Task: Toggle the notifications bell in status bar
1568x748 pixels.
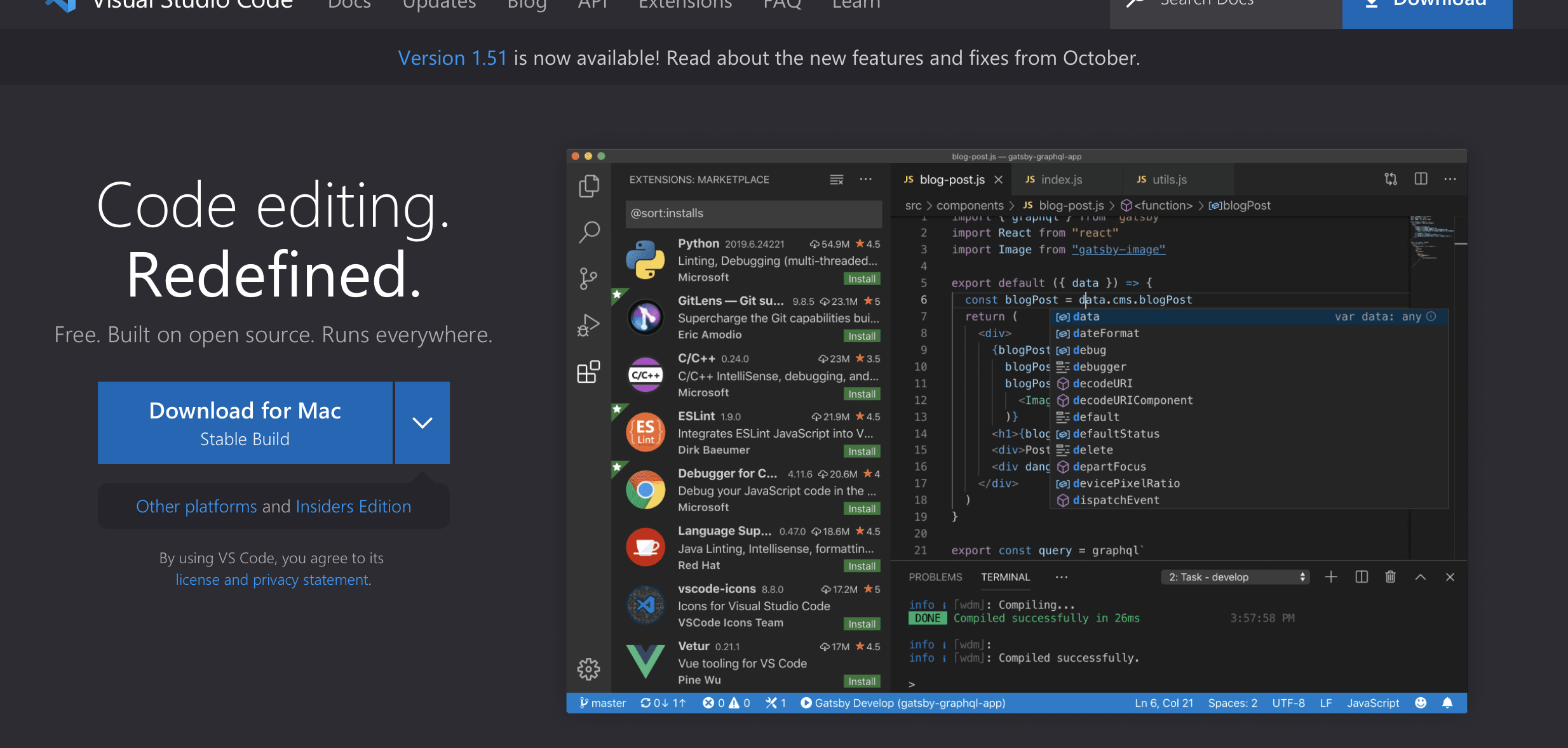Action: click(1449, 703)
